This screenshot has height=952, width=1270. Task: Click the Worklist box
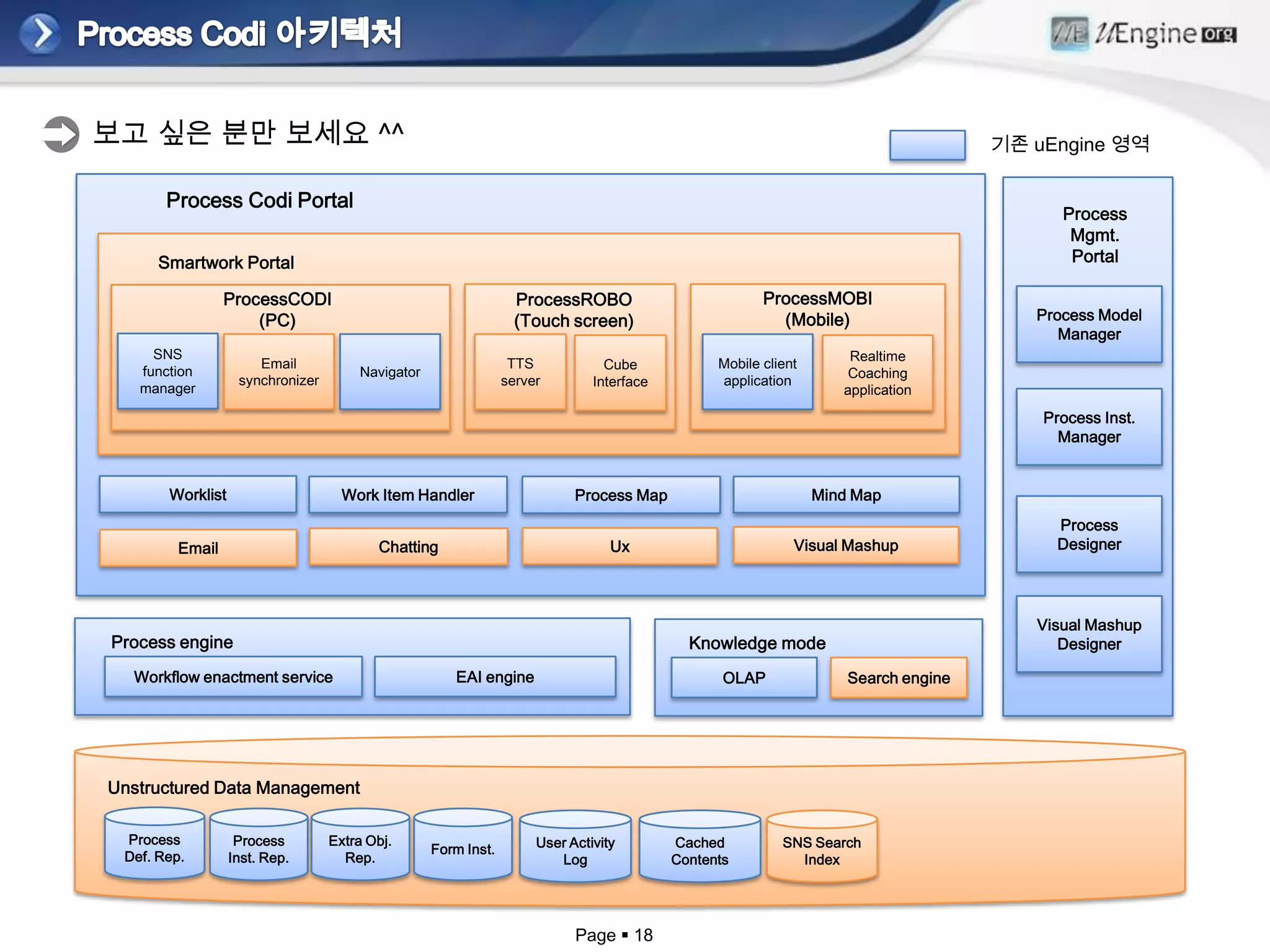point(198,495)
